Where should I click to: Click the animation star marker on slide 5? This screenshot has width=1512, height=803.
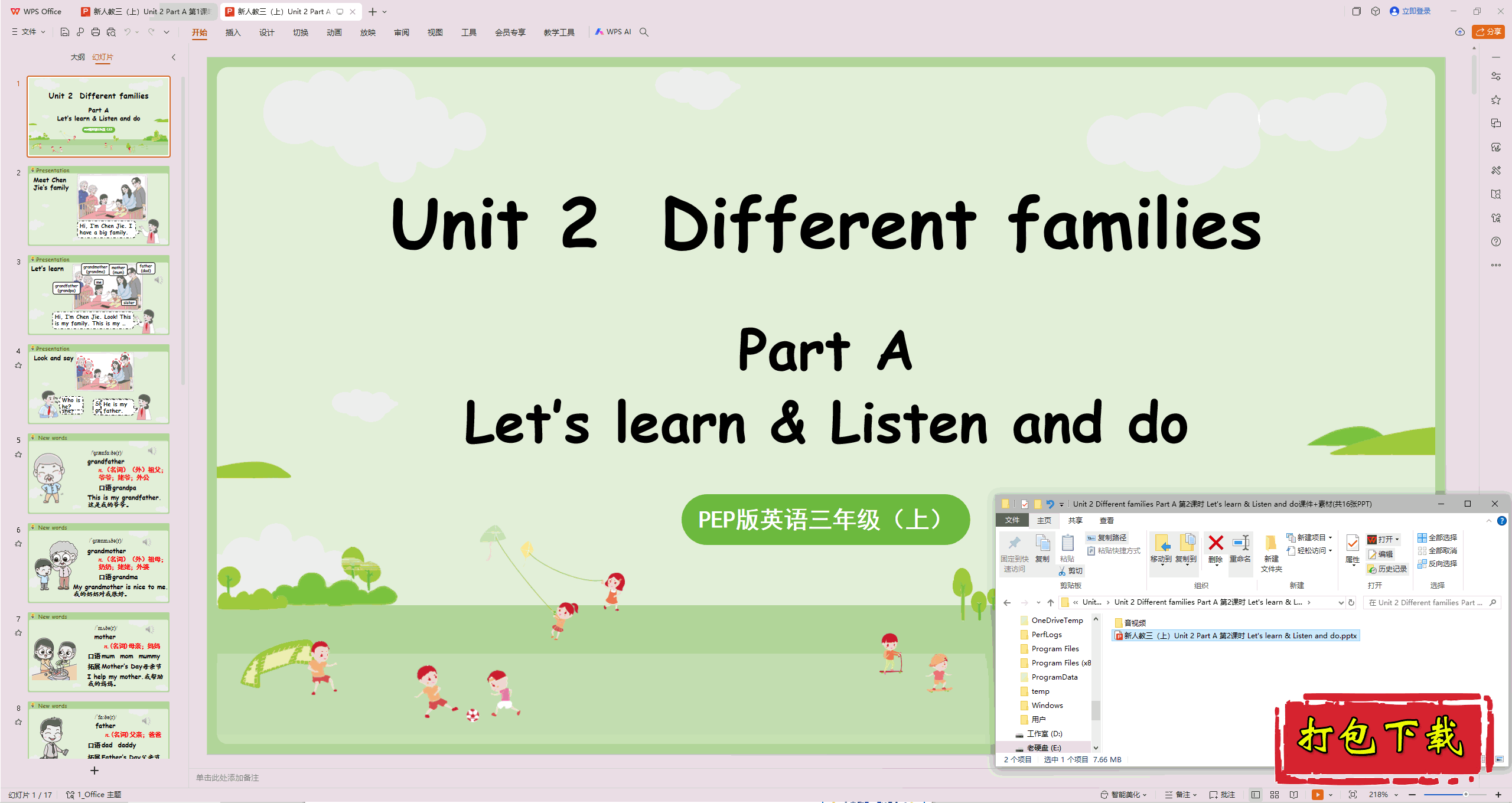[x=18, y=455]
